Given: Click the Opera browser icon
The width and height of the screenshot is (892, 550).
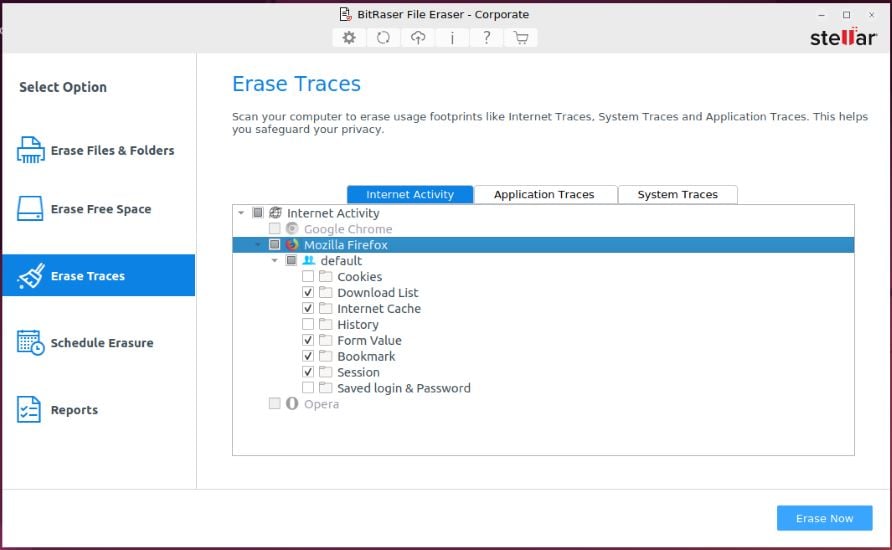Looking at the screenshot, I should click(x=292, y=404).
